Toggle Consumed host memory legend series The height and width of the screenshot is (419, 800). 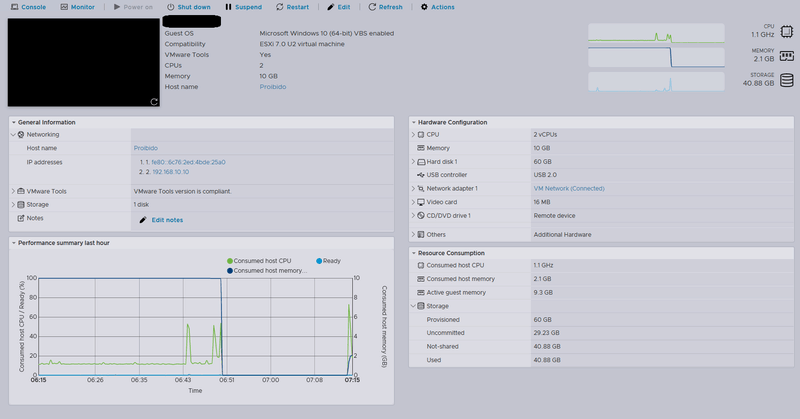click(x=267, y=270)
